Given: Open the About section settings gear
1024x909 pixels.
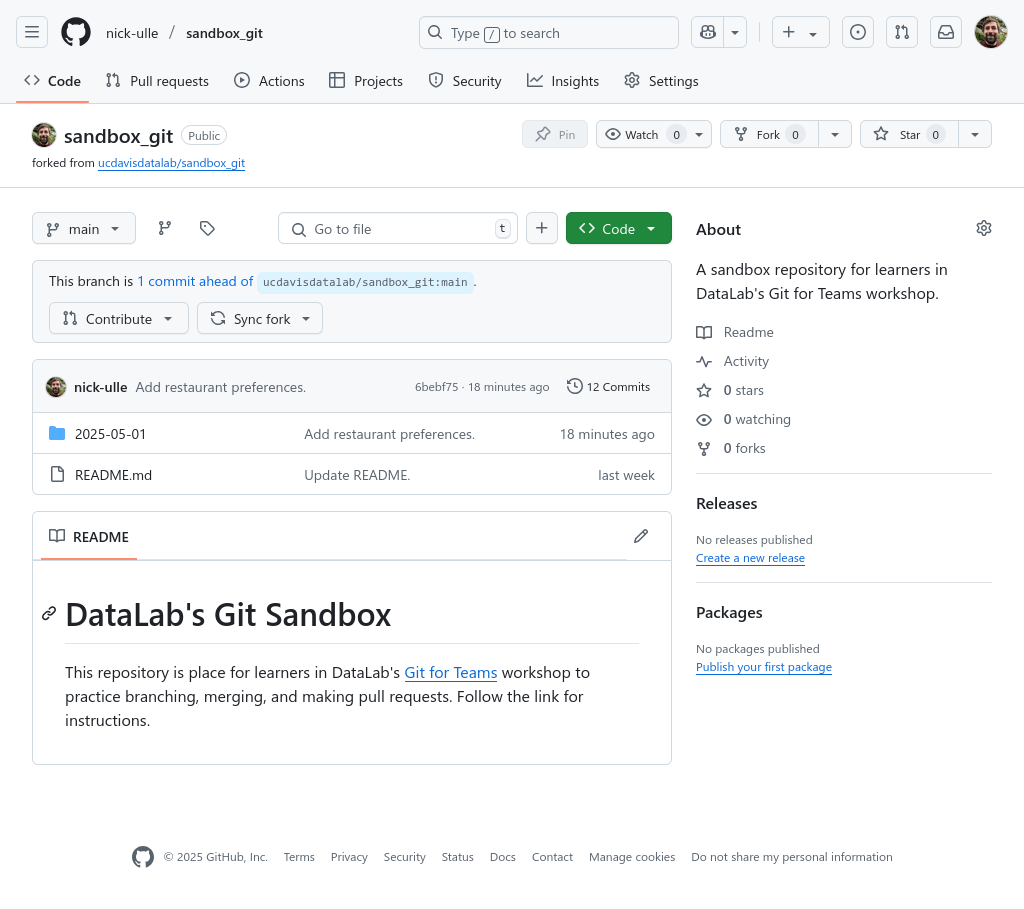Looking at the screenshot, I should click(983, 228).
